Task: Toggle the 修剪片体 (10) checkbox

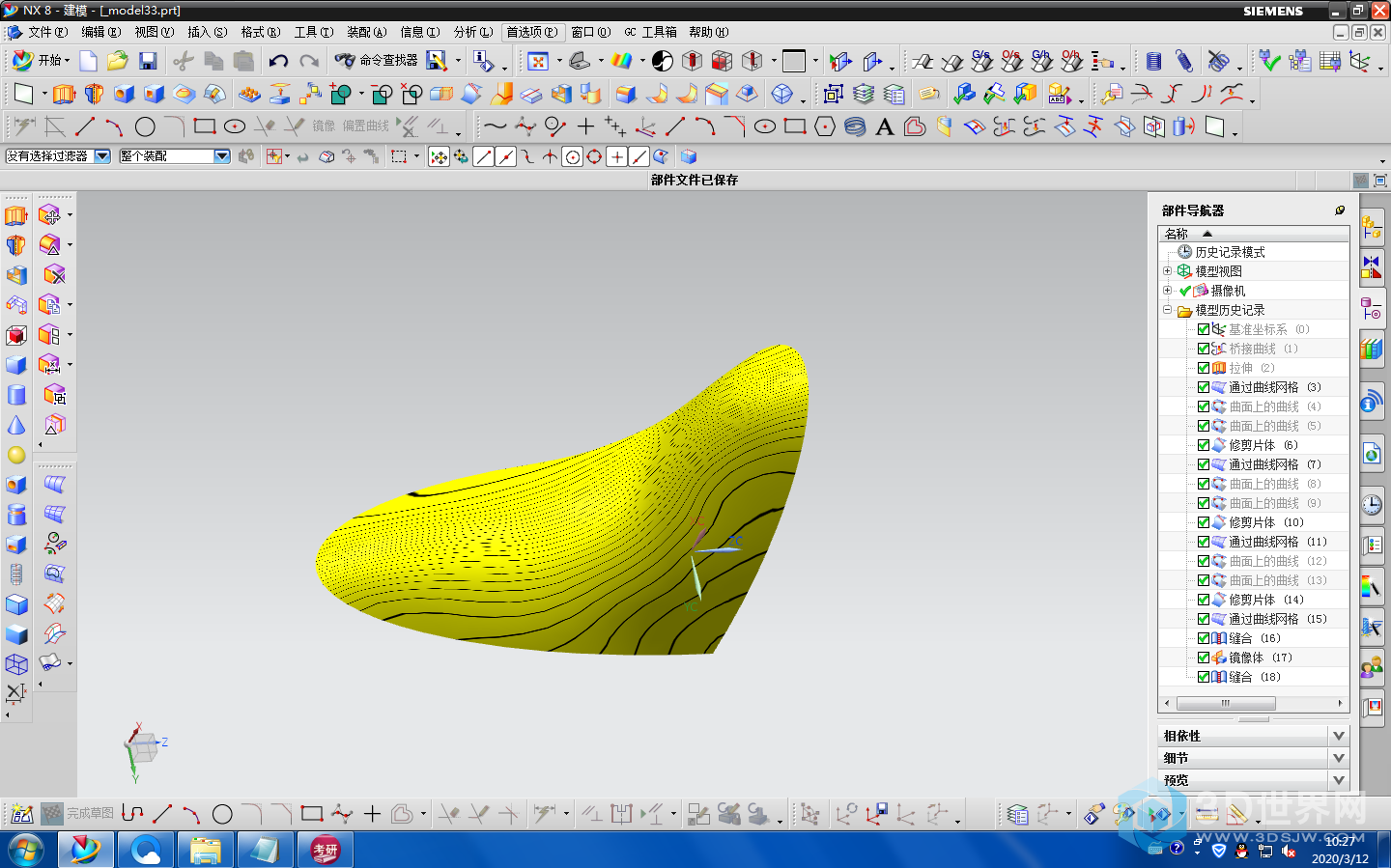Action: click(1204, 522)
